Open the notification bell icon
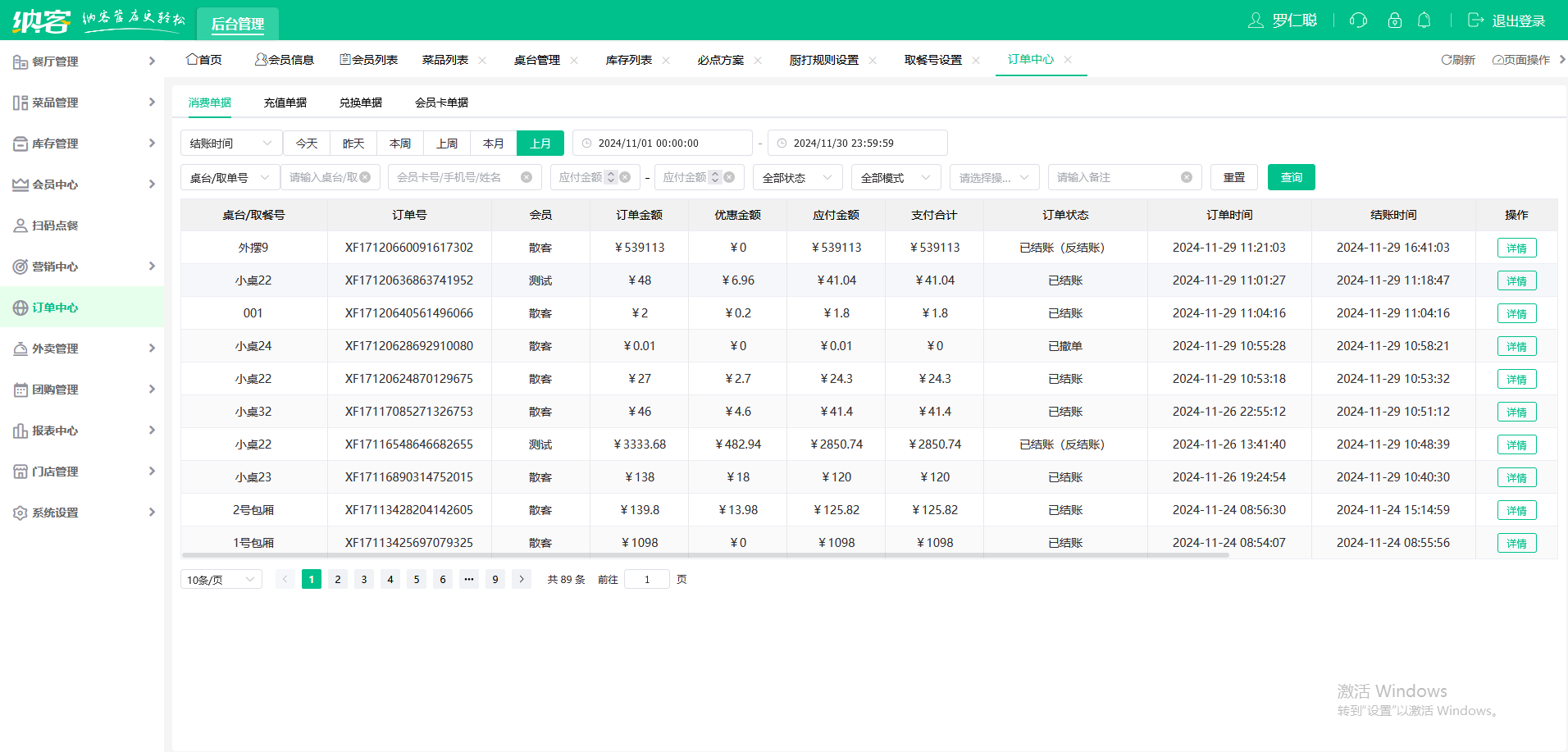The width and height of the screenshot is (1568, 752). [1424, 21]
